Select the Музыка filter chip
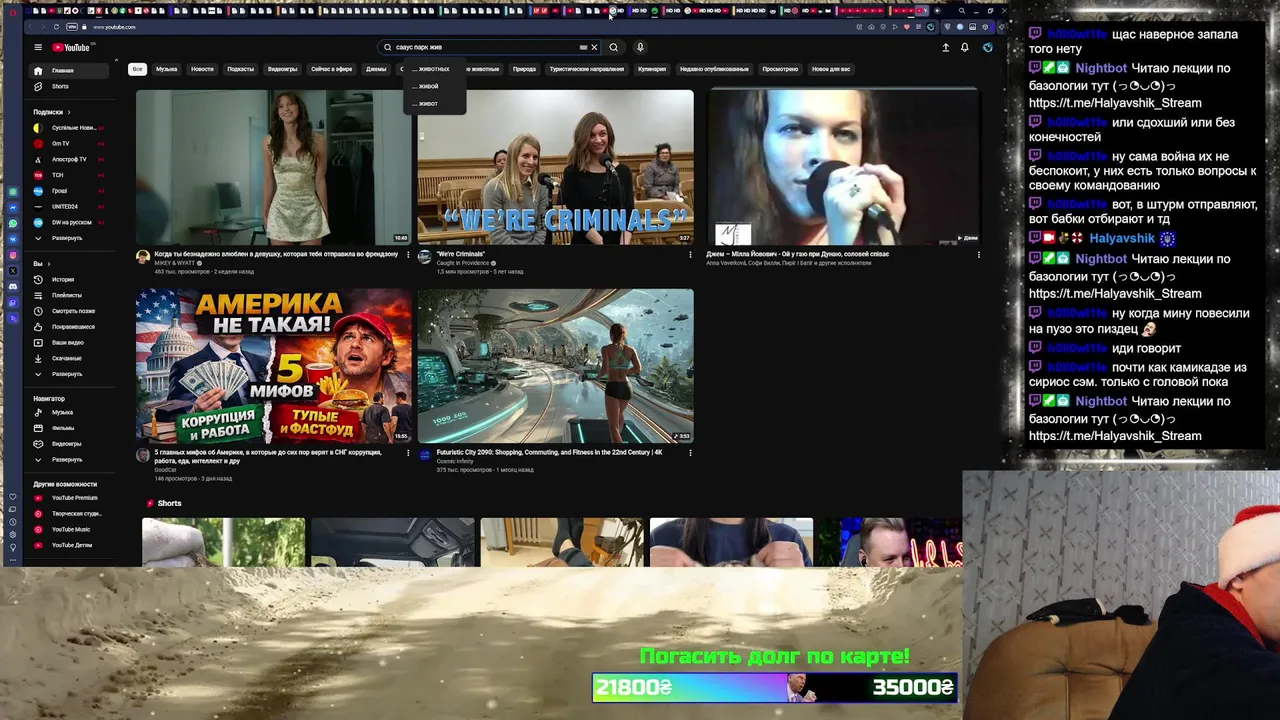 (x=167, y=69)
